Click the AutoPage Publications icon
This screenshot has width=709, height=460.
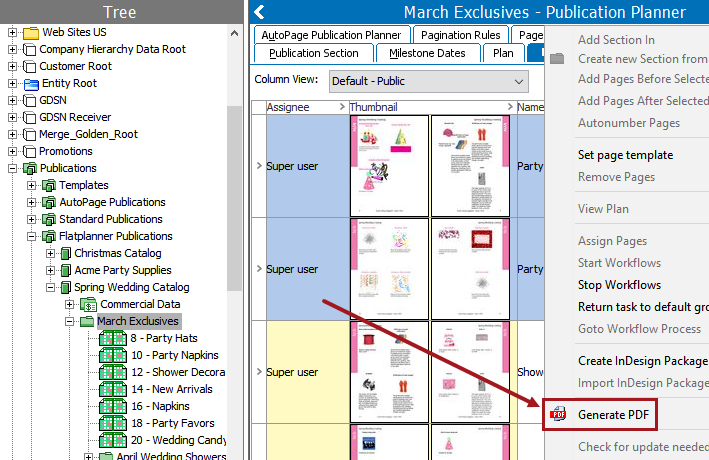[x=49, y=203]
